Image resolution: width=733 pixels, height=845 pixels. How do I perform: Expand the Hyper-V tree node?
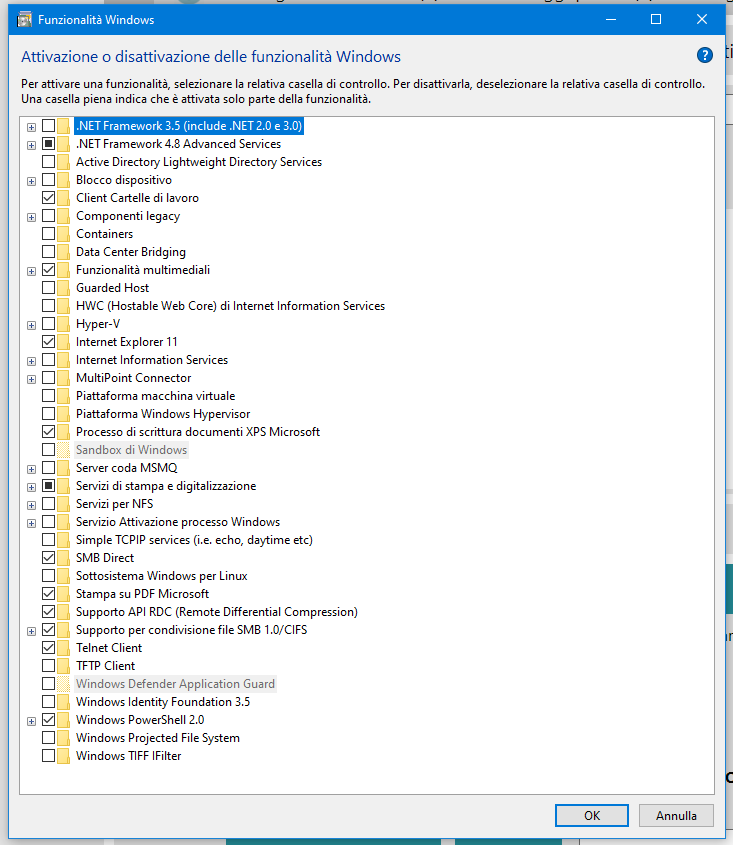pyautogui.click(x=31, y=325)
